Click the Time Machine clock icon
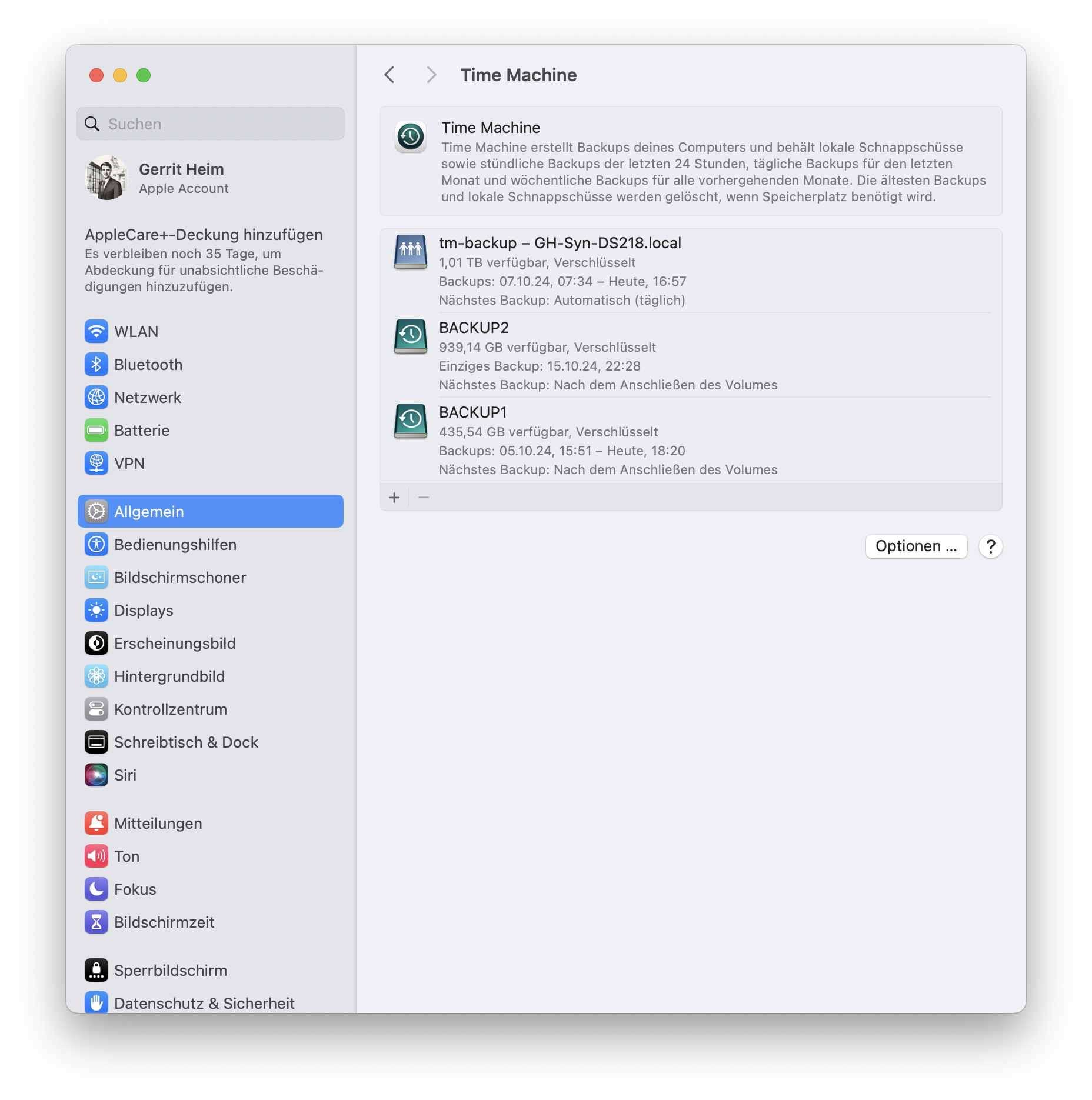This screenshot has width=1092, height=1100. 411,137
